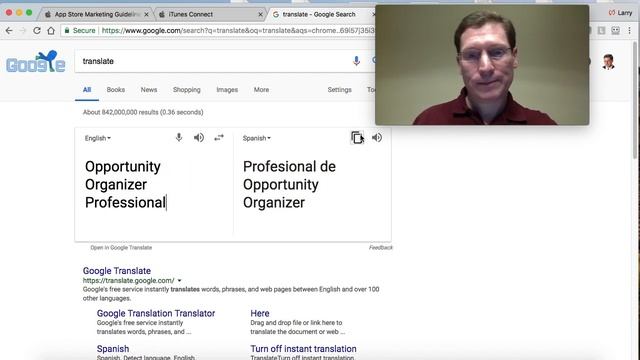Click the page vertical scrollbar

636,100
